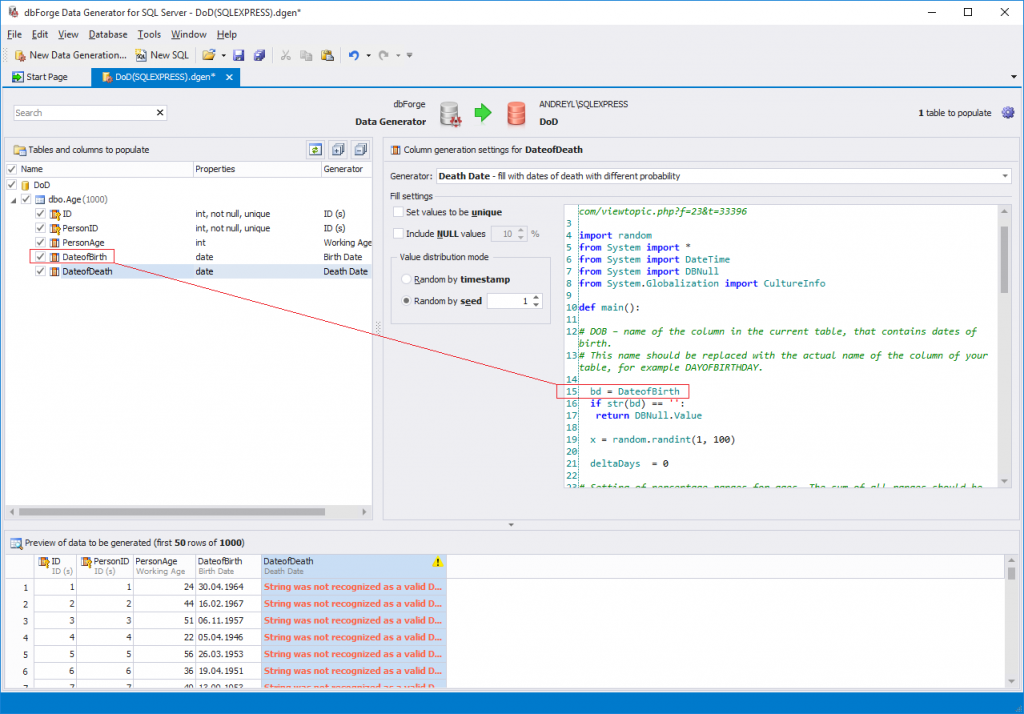This screenshot has width=1024, height=714.
Task: Click the Undo arrow icon
Action: [x=353, y=55]
